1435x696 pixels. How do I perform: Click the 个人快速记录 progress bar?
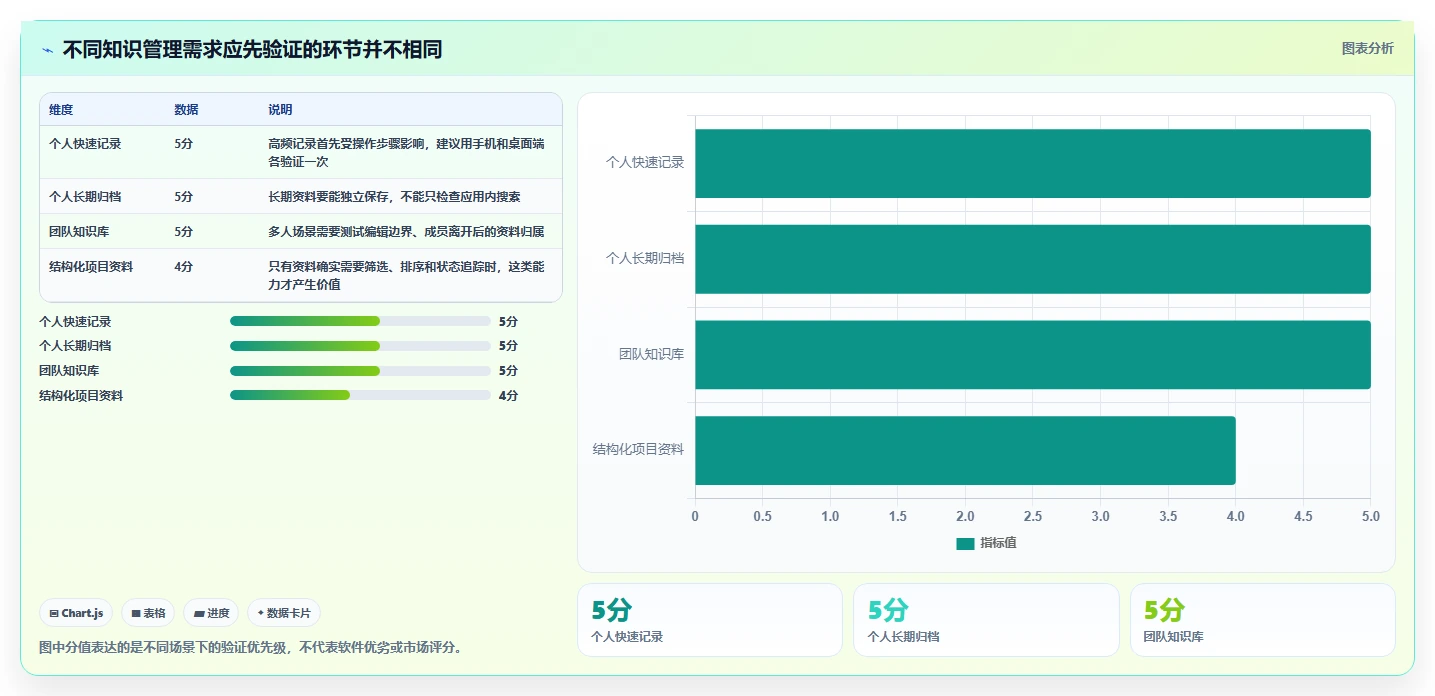(360, 321)
